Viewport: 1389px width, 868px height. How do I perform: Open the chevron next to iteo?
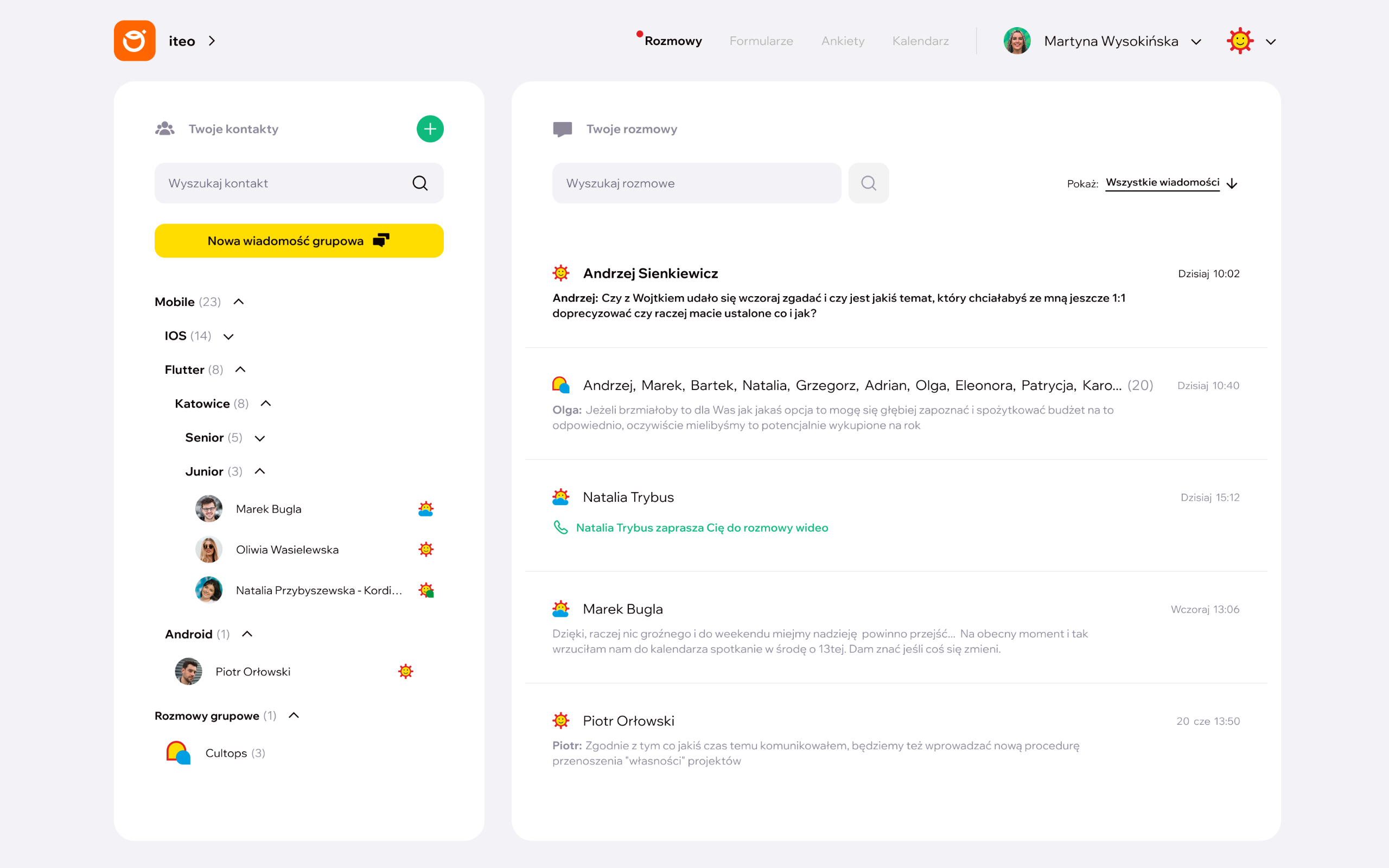click(212, 41)
